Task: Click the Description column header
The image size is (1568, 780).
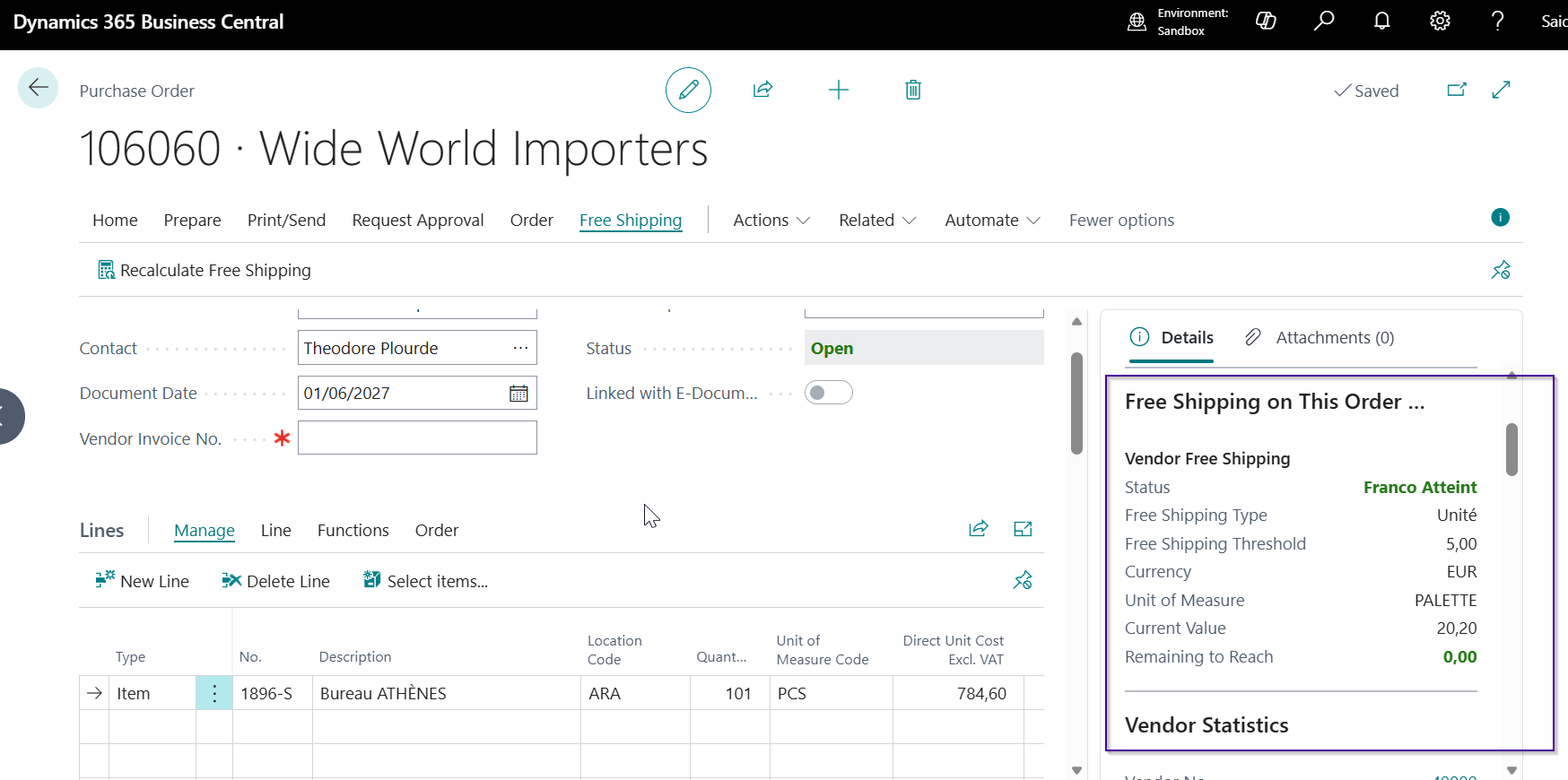Action: (355, 657)
